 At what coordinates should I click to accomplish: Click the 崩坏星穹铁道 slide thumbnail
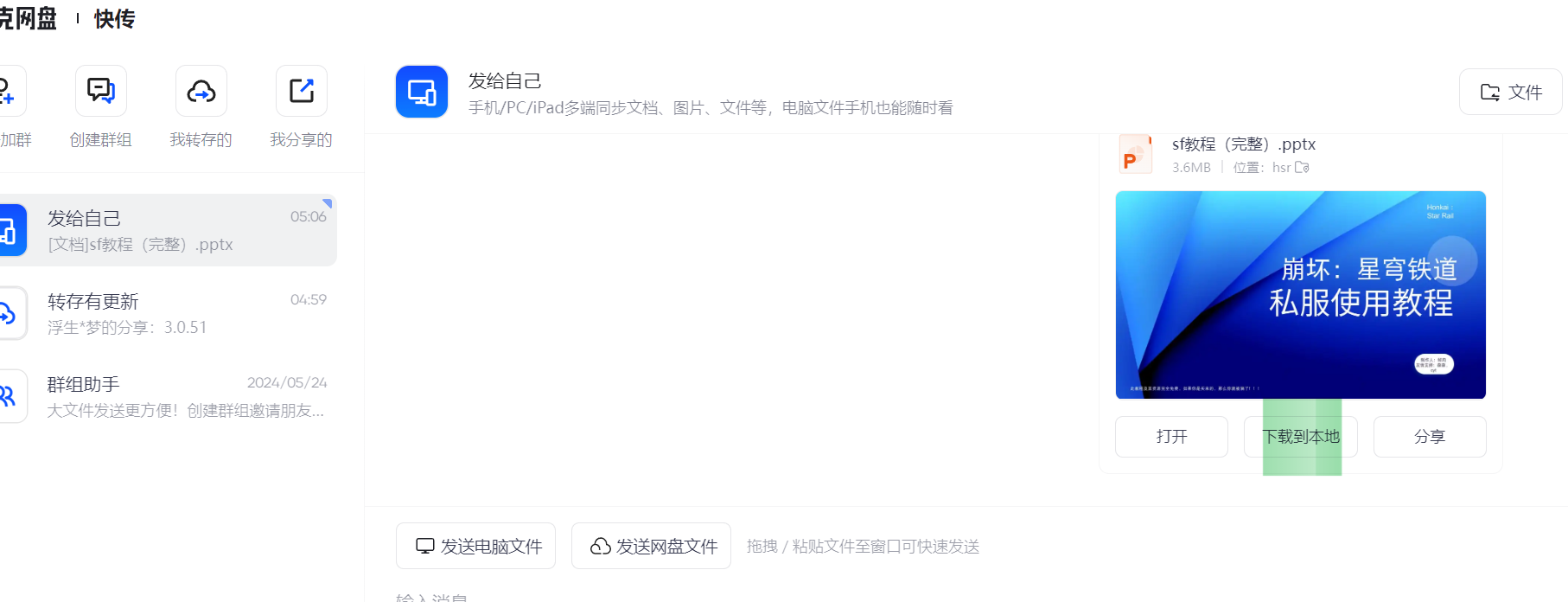click(x=1301, y=295)
